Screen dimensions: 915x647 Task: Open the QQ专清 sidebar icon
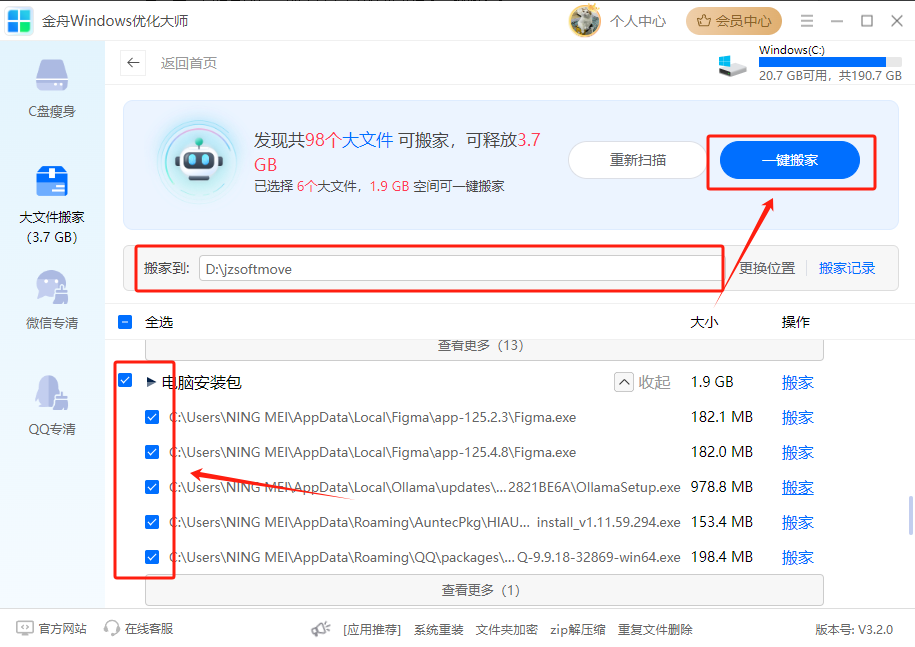coord(52,393)
